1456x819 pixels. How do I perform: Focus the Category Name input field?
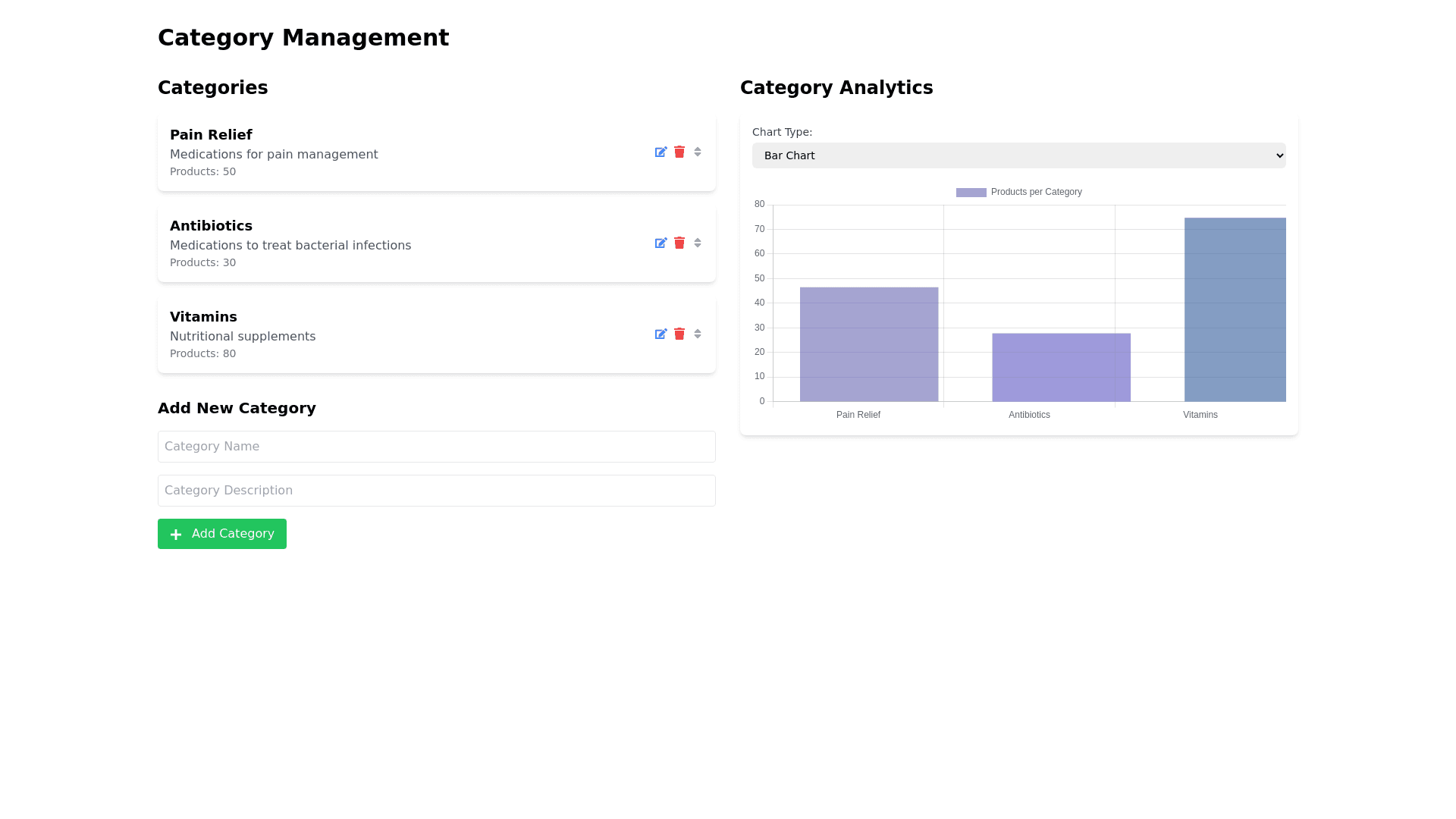coord(436,447)
